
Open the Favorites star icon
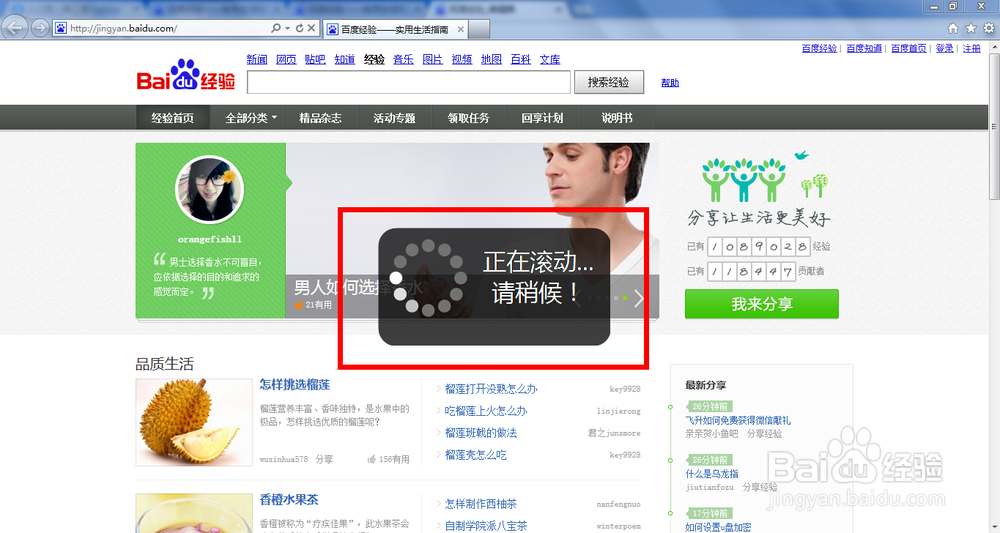[x=971, y=28]
